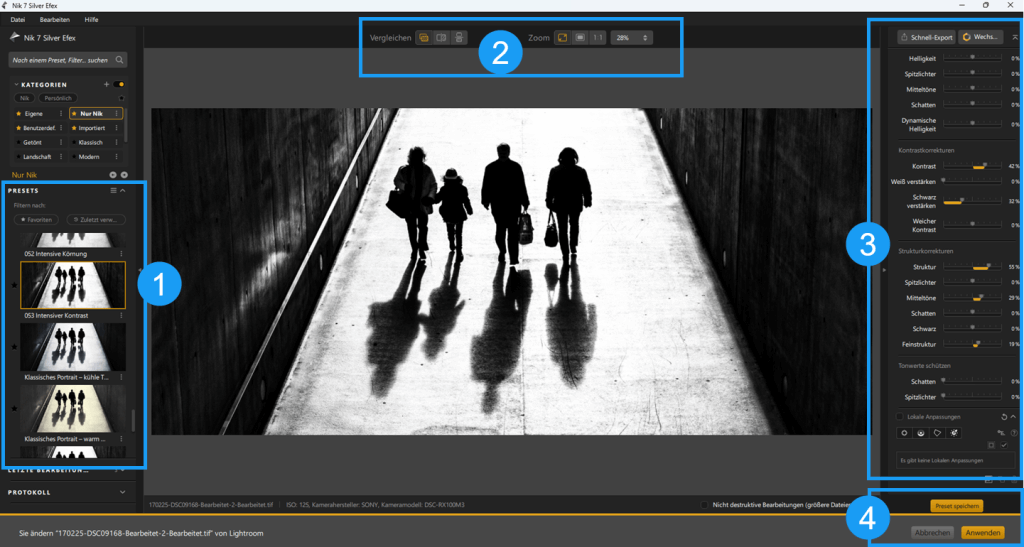Open options dots for 052 Intensive Körnung preset
1024x547 pixels.
[x=121, y=253]
